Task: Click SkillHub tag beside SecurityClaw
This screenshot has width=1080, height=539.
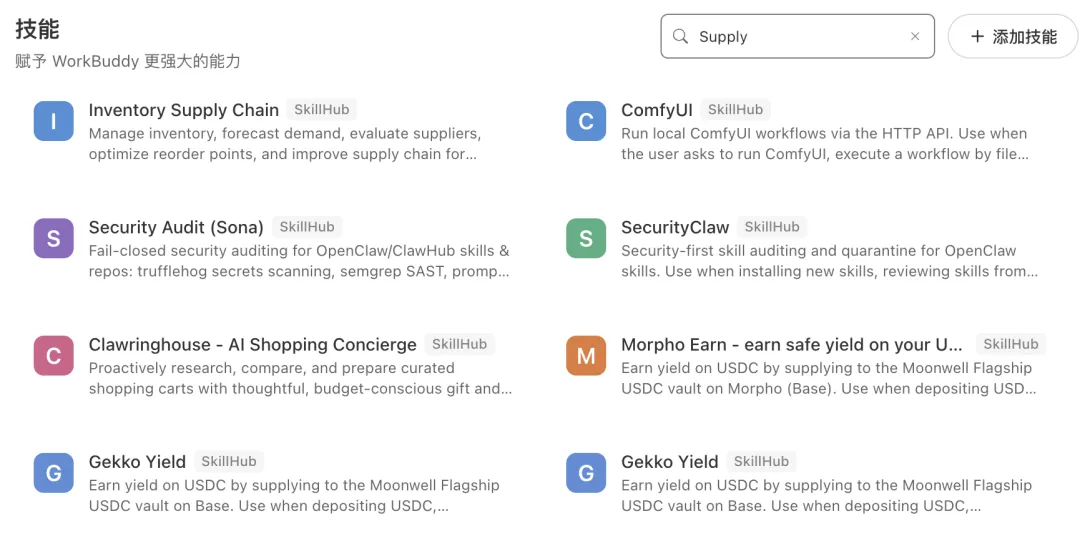Action: click(771, 227)
